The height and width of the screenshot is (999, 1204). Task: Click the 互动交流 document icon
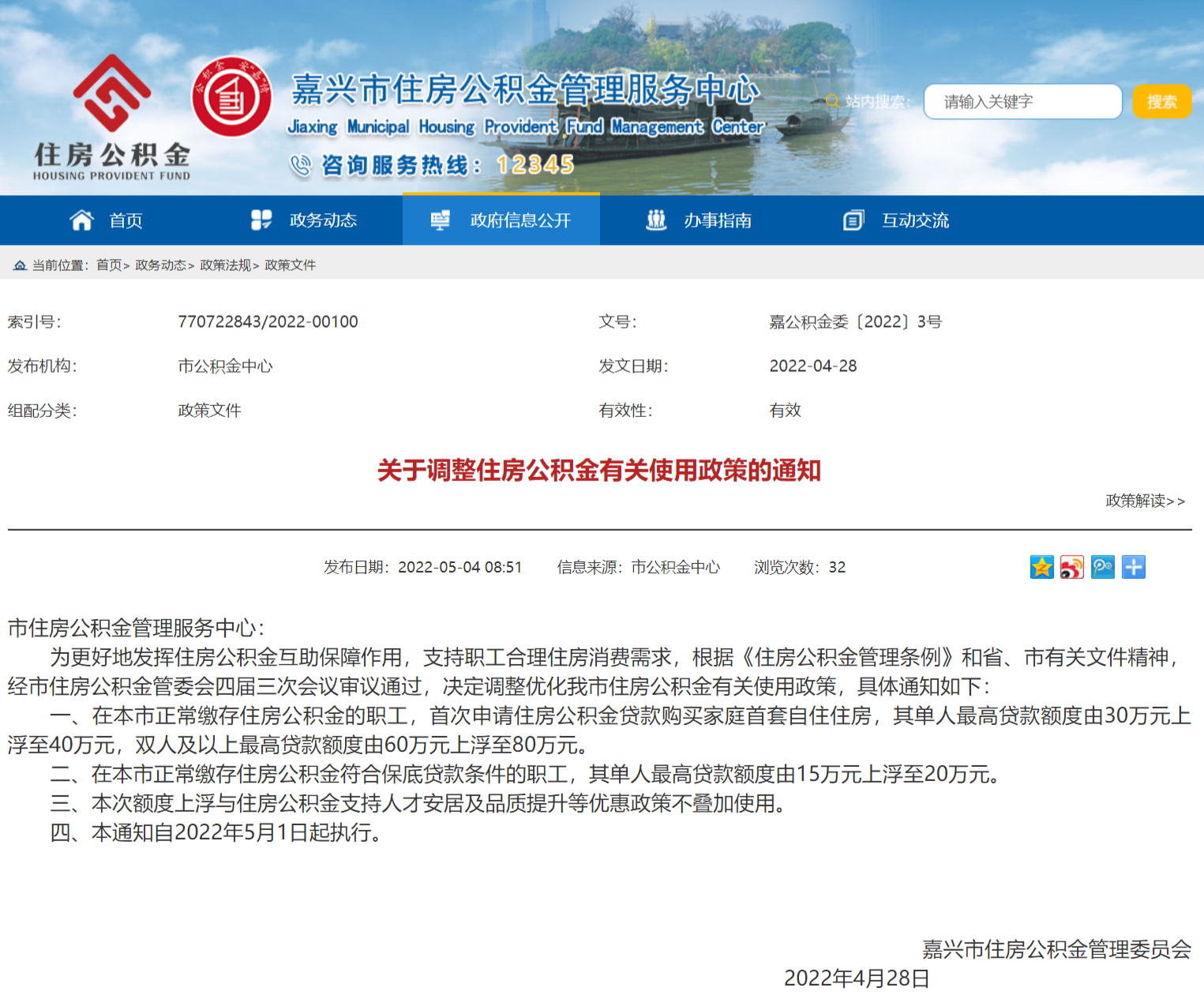(853, 220)
